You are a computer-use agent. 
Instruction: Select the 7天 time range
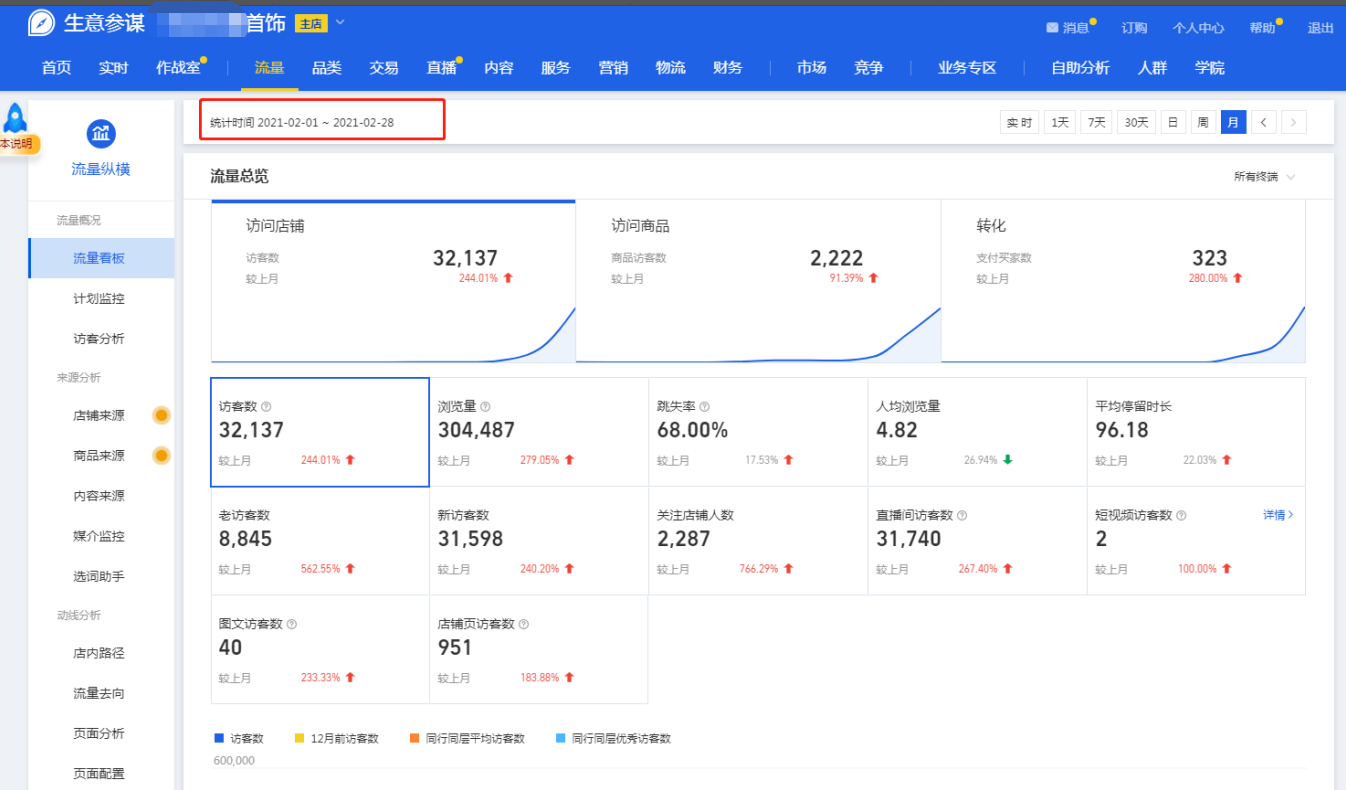[1096, 122]
